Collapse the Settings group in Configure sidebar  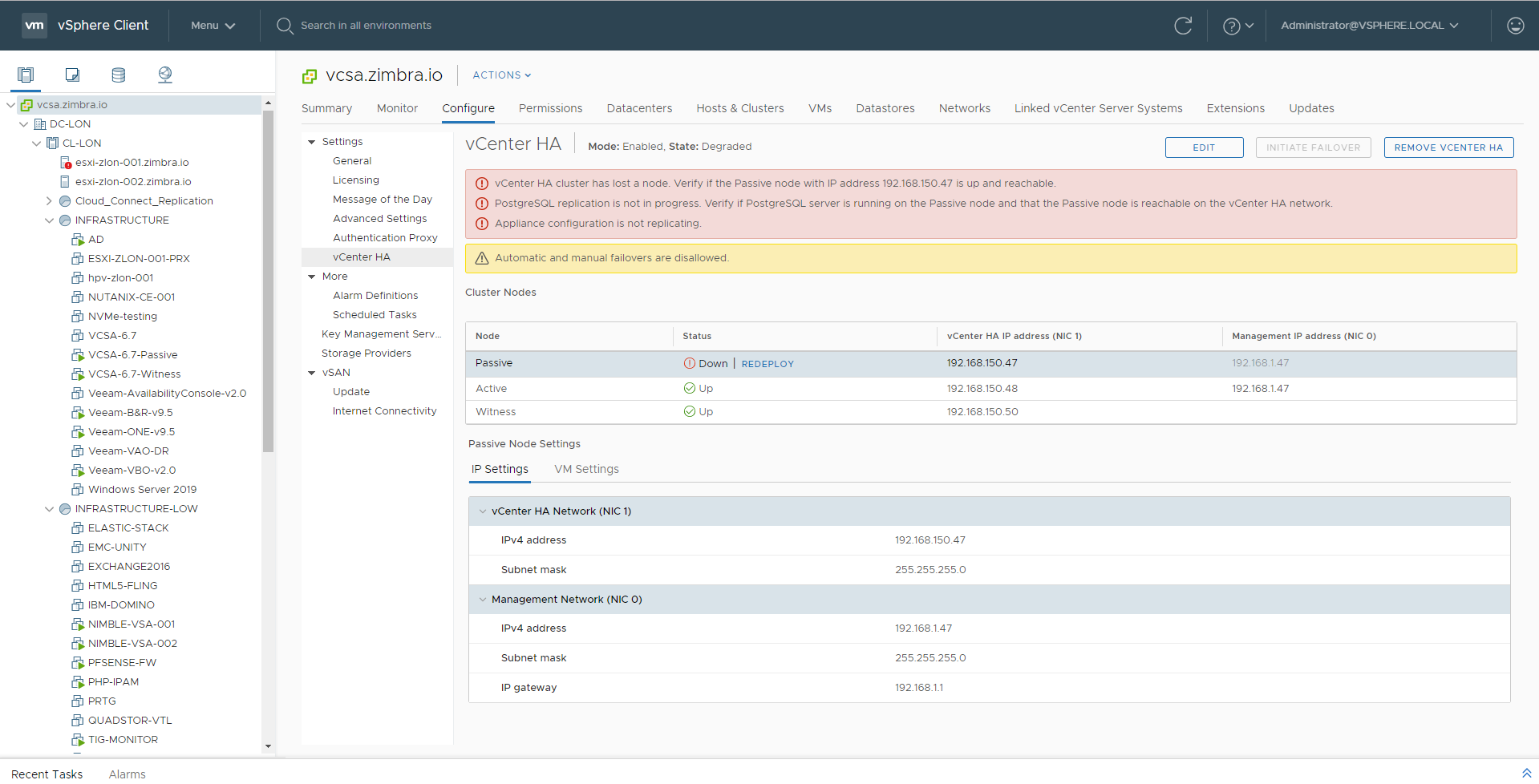coord(312,142)
